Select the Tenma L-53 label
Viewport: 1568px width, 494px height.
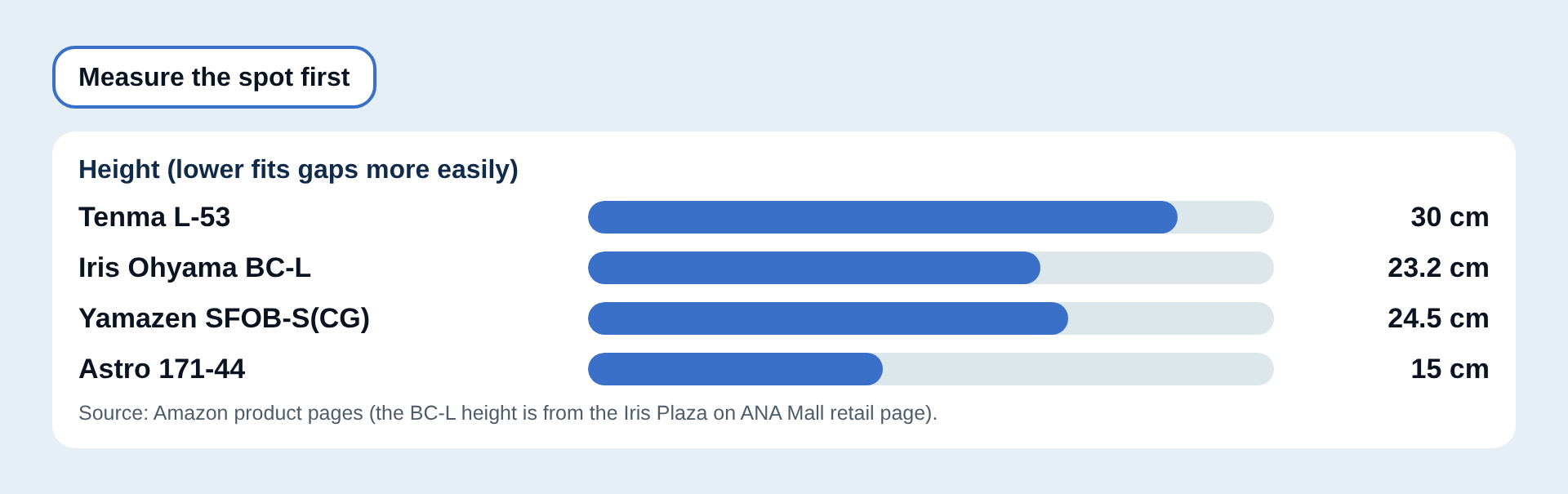pyautogui.click(x=154, y=217)
